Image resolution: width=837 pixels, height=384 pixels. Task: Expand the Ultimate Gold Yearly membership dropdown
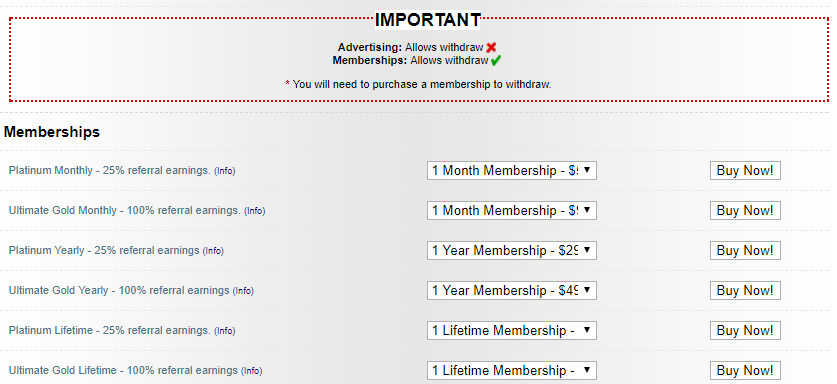(x=511, y=291)
